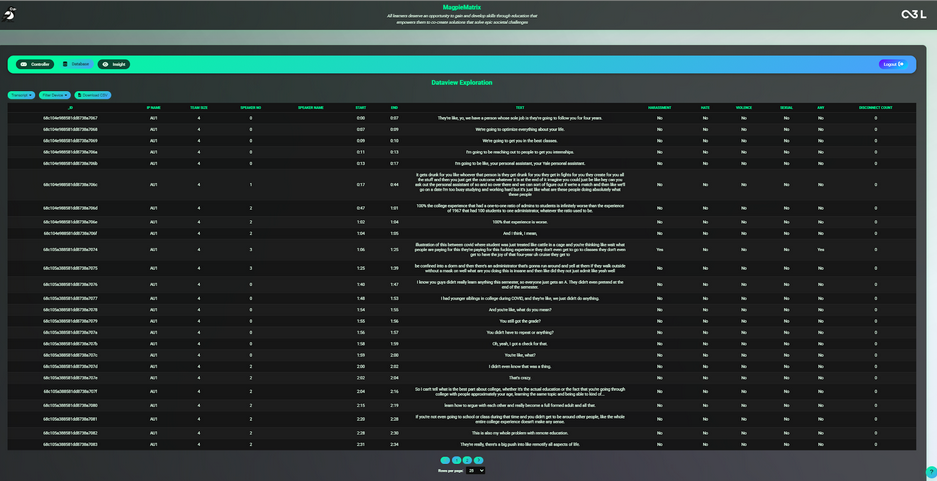This screenshot has width=937, height=481.
Task: Go to the previous page arrow
Action: point(445,460)
